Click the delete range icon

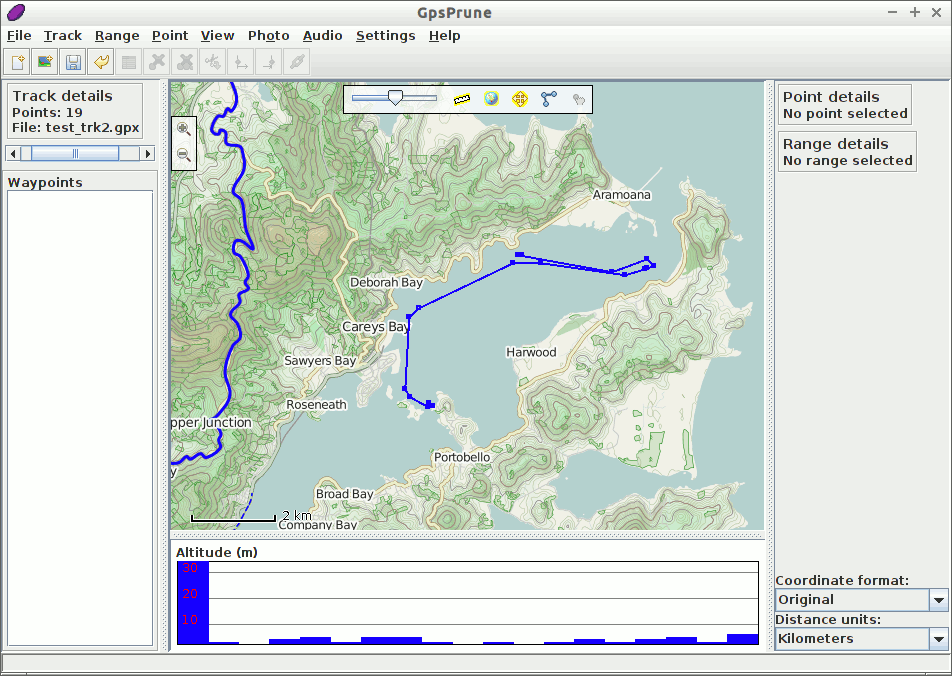(x=185, y=62)
